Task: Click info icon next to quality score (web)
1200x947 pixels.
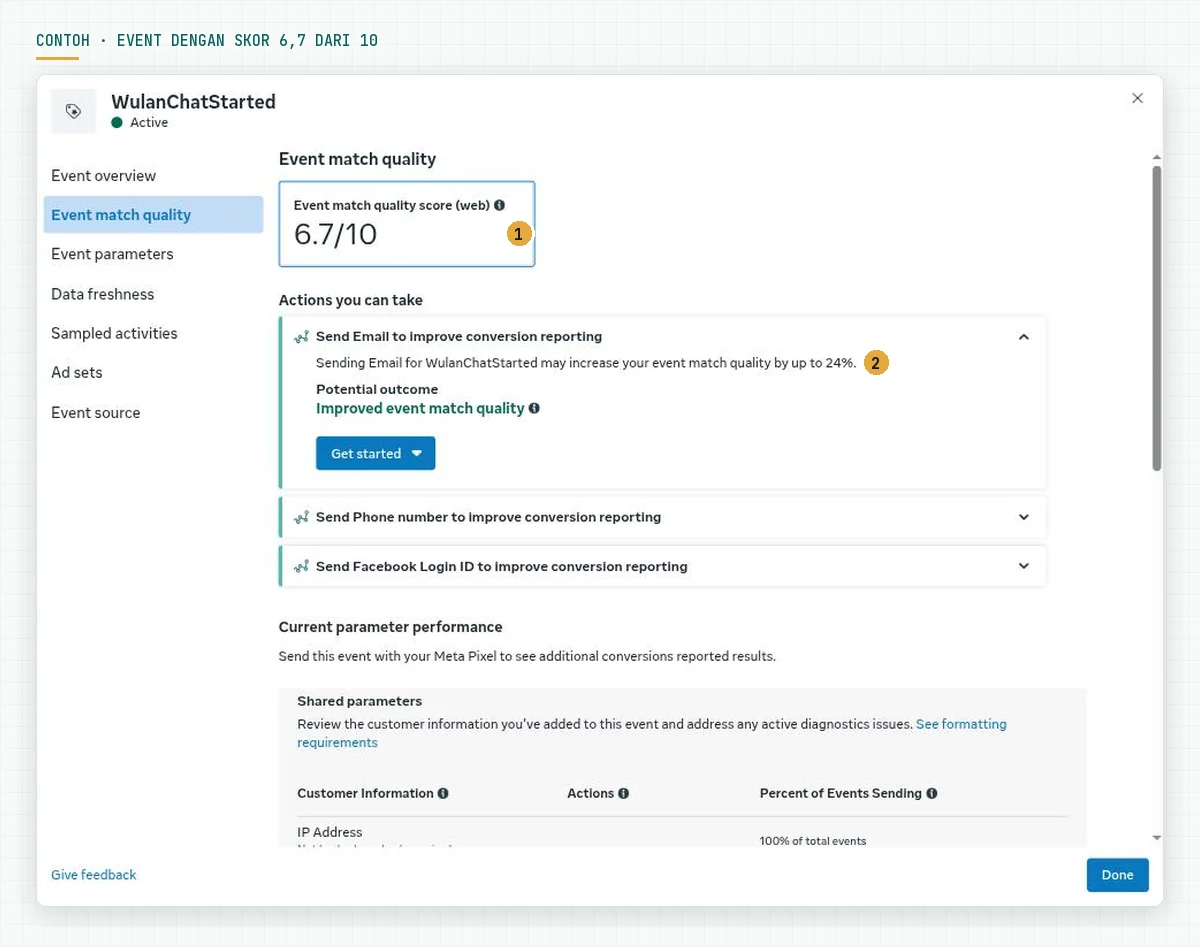Action: click(500, 205)
